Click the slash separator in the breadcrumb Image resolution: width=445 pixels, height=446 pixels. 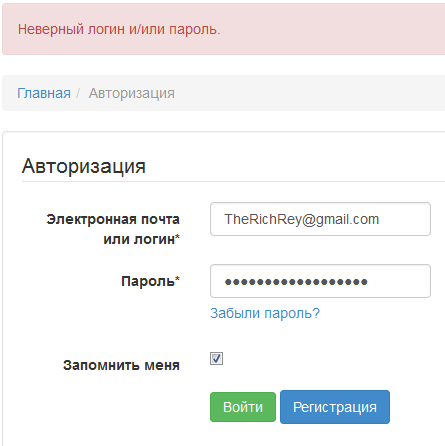click(78, 93)
